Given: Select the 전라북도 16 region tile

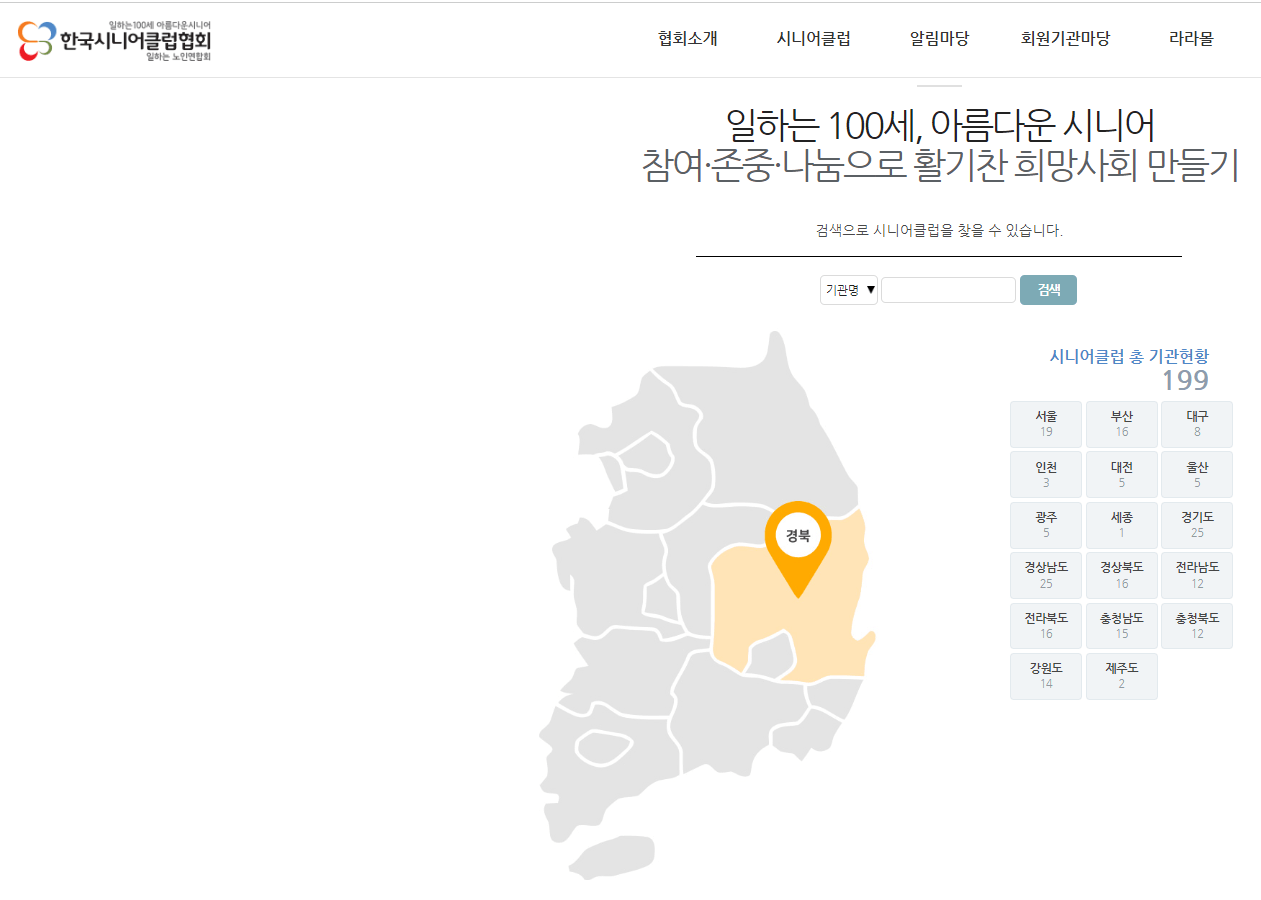Looking at the screenshot, I should coord(1046,626).
